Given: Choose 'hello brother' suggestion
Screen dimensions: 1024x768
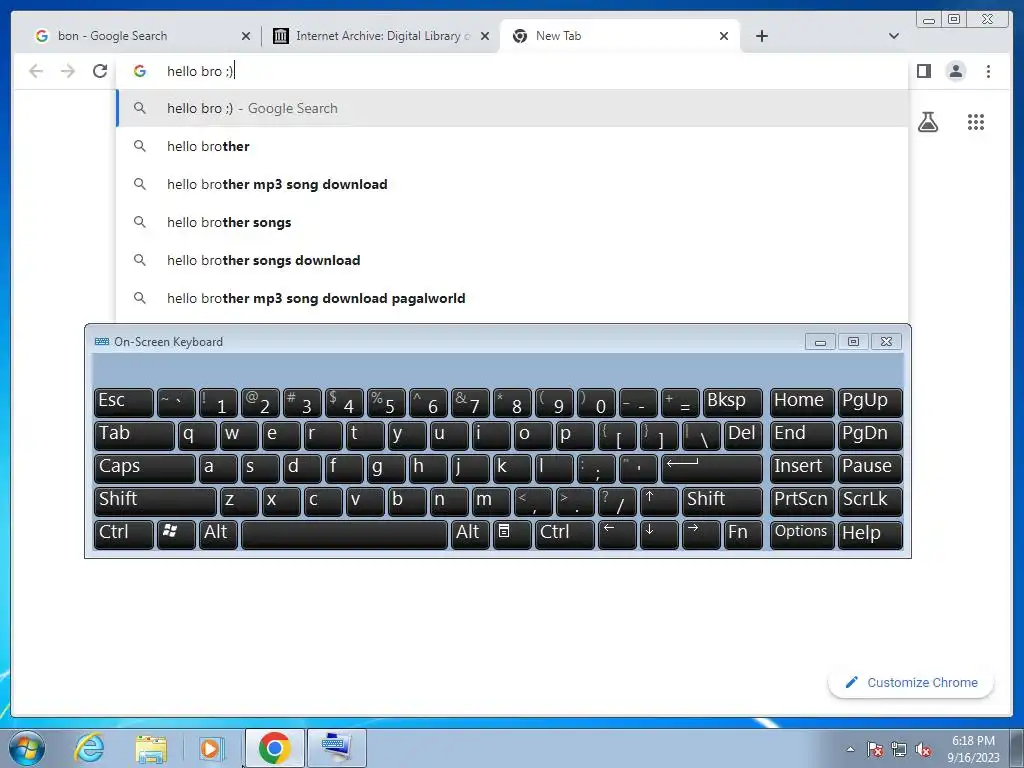Looking at the screenshot, I should [x=513, y=146].
